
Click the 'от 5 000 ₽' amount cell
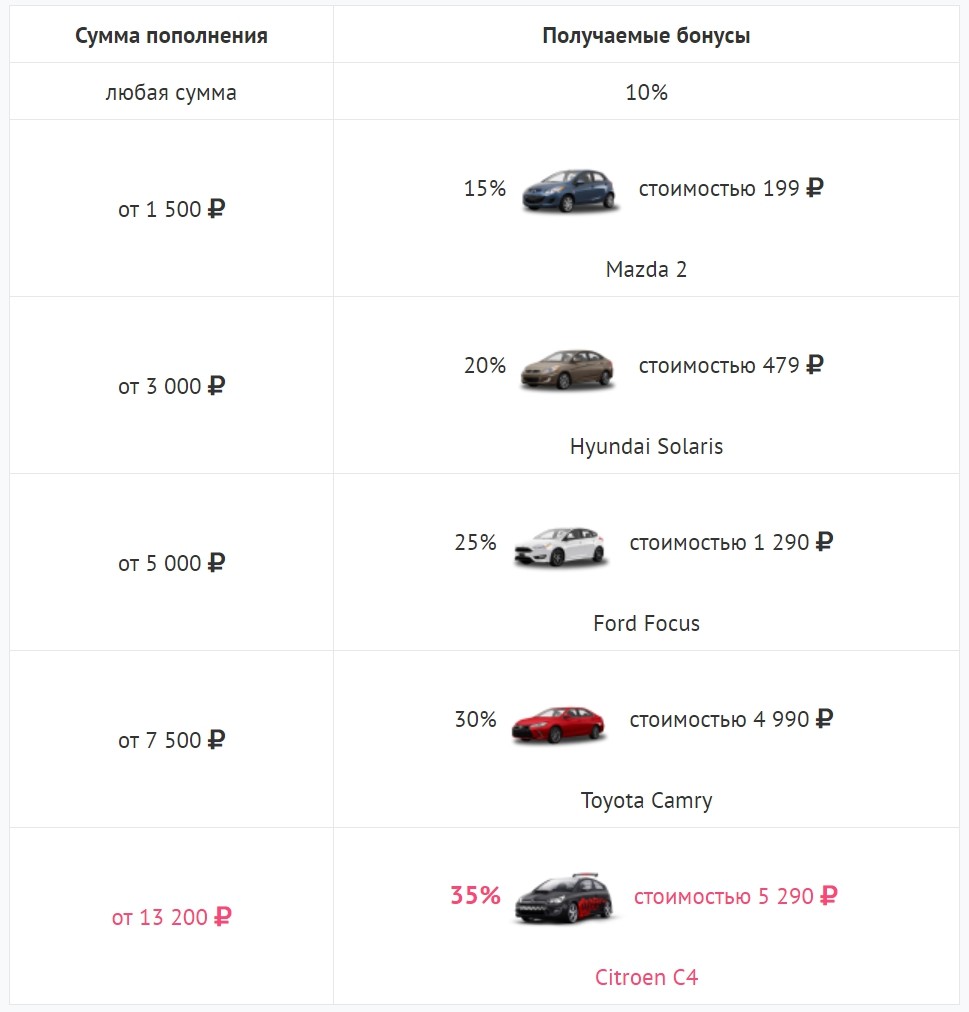(171, 563)
